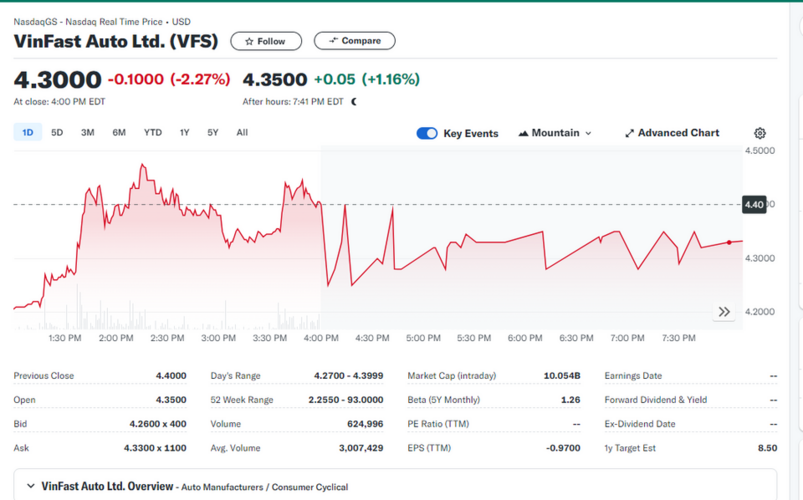This screenshot has height=500, width=803.
Task: Click the Forward Dividend & Yield label
Action: point(656,400)
